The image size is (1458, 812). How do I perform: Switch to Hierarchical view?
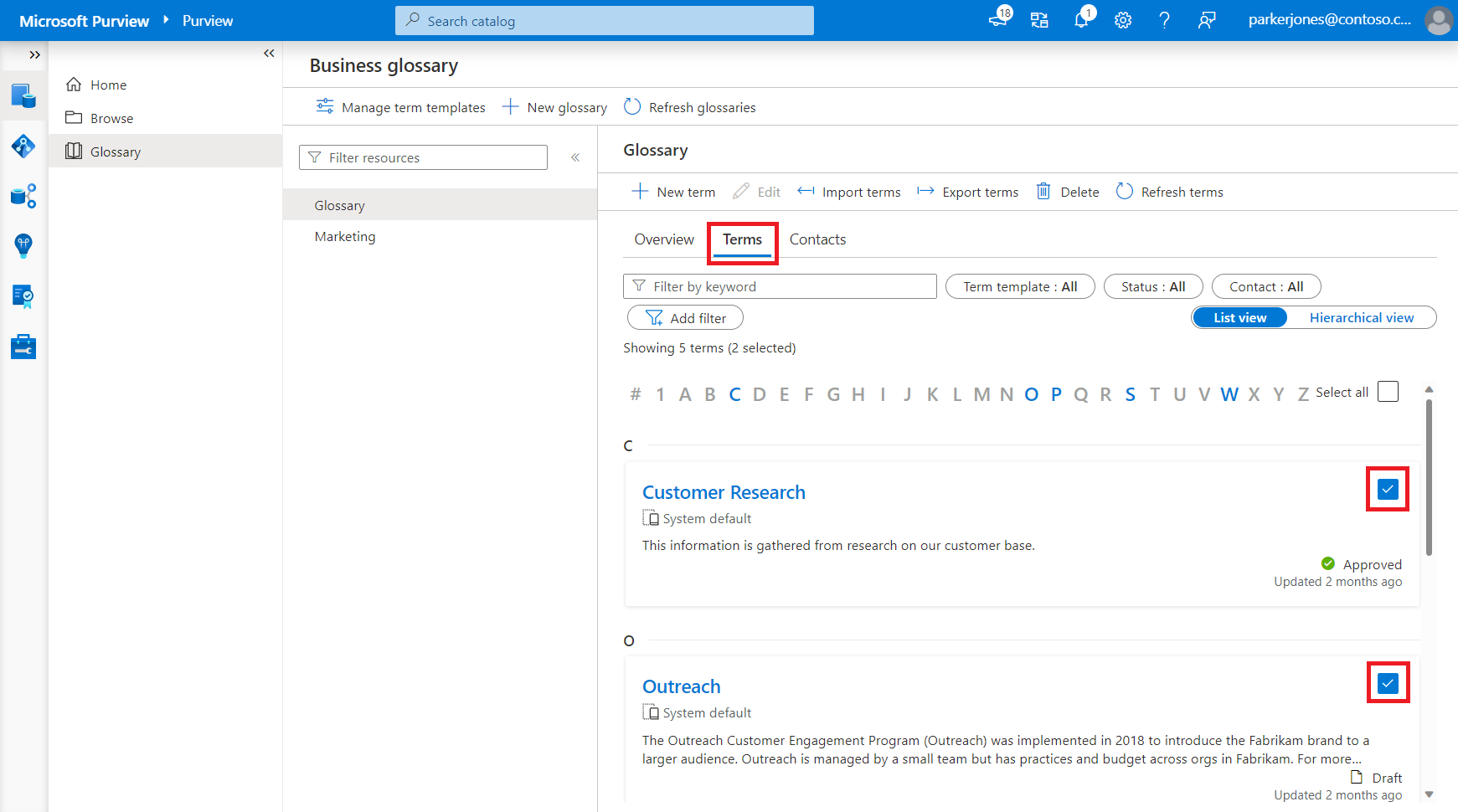point(1362,318)
